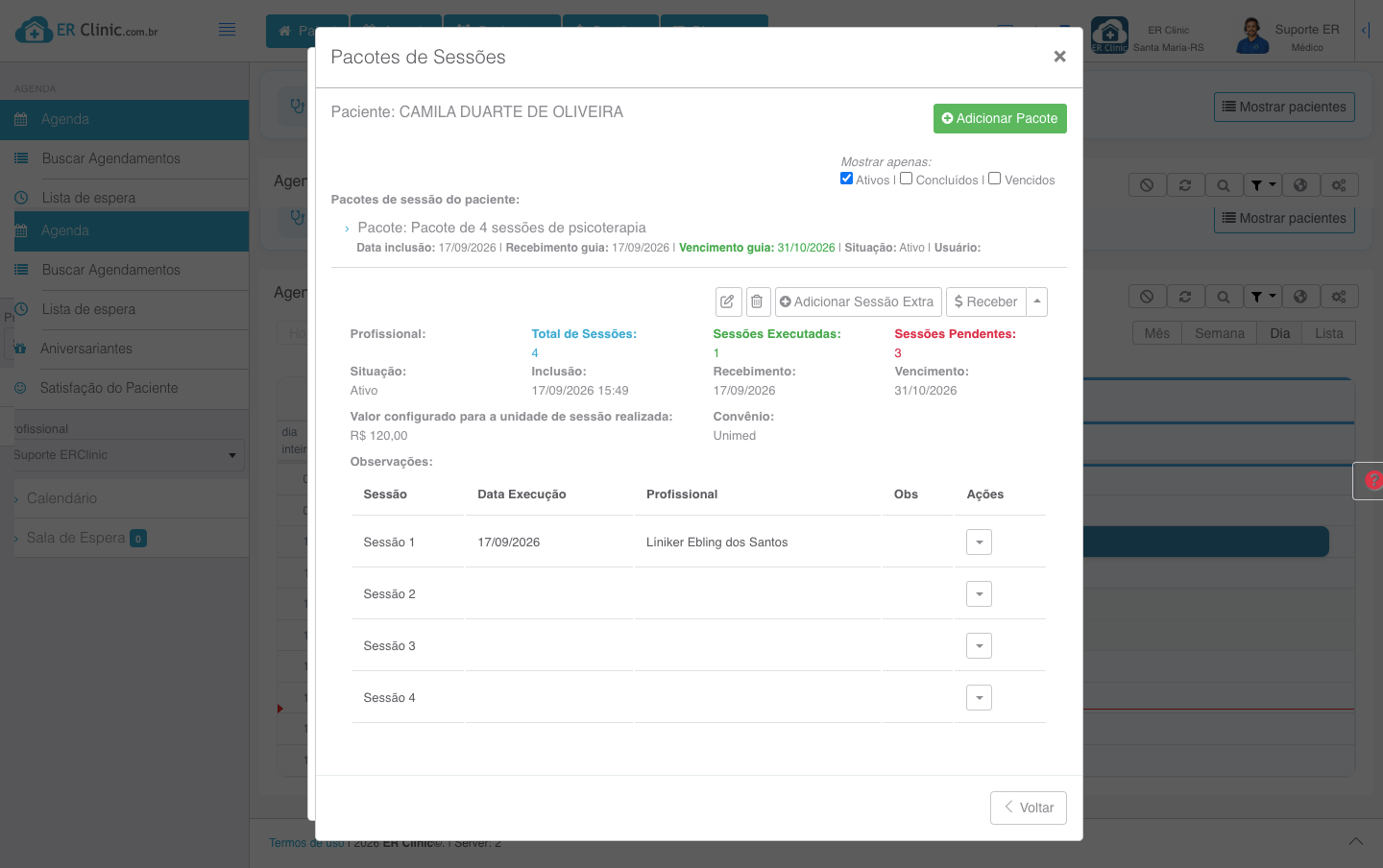The height and width of the screenshot is (868, 1383).
Task: Expand Calendário section in sidebar
Action: coord(61,498)
